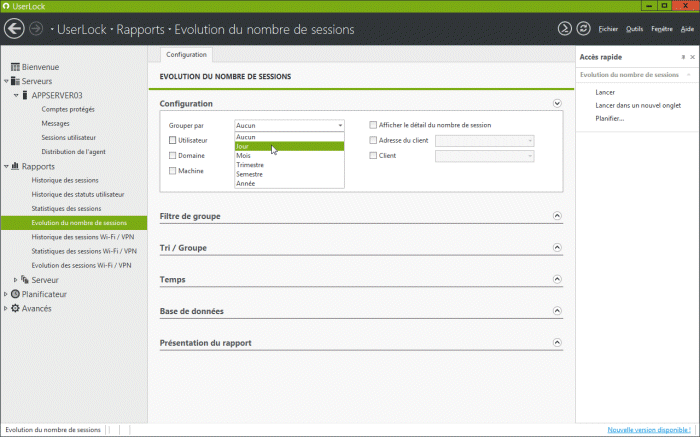
Task: Open Evolution des sessions Wi-Fi / VPN
Action: pyautogui.click(x=81, y=266)
